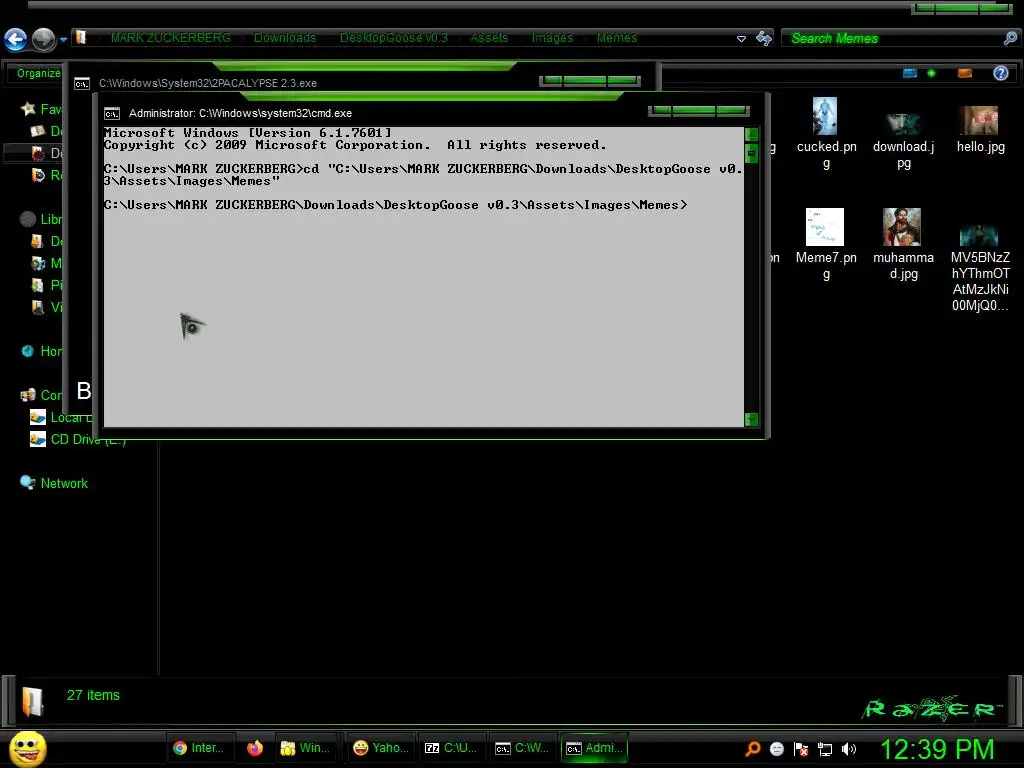
Task: Open cmd.exe window system menu icon
Action: (x=112, y=114)
